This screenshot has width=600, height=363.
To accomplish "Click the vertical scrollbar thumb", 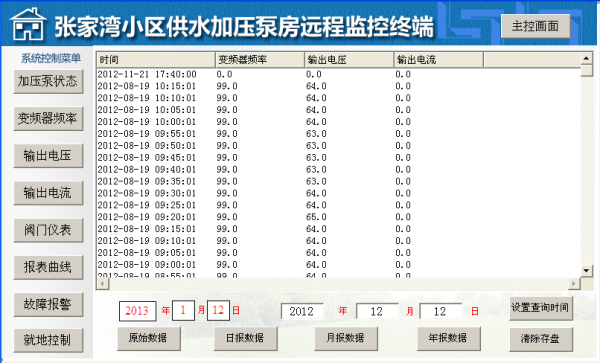I will pos(586,71).
